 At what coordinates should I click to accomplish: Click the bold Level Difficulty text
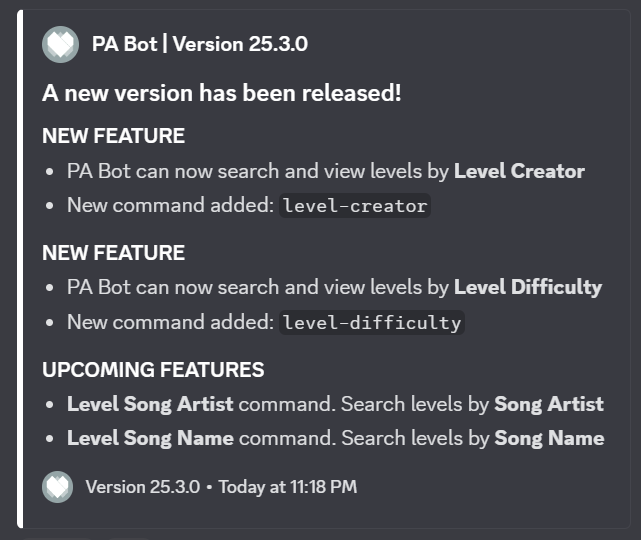[x=527, y=288]
